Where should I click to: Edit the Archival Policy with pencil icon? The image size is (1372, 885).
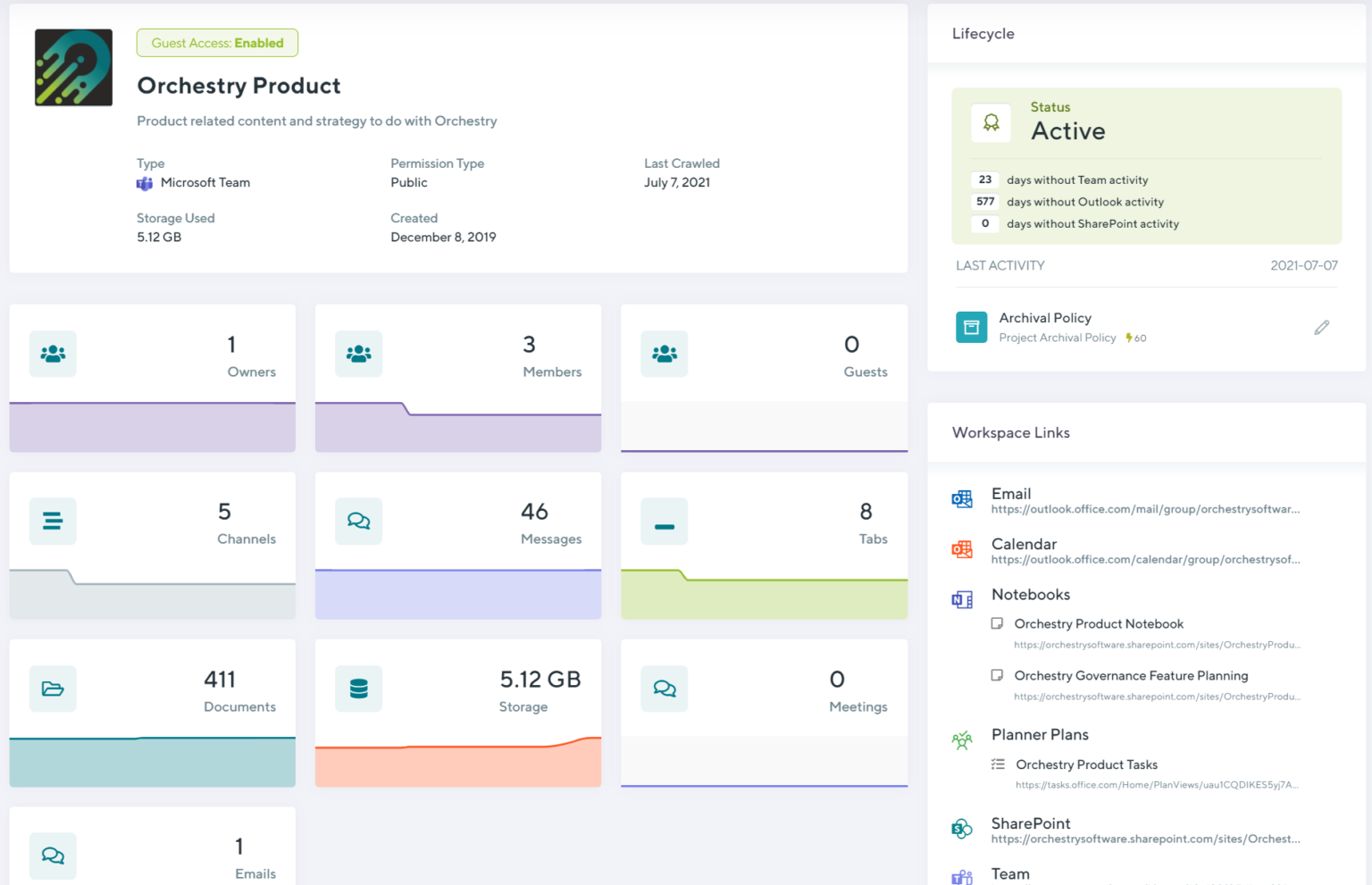pos(1321,328)
